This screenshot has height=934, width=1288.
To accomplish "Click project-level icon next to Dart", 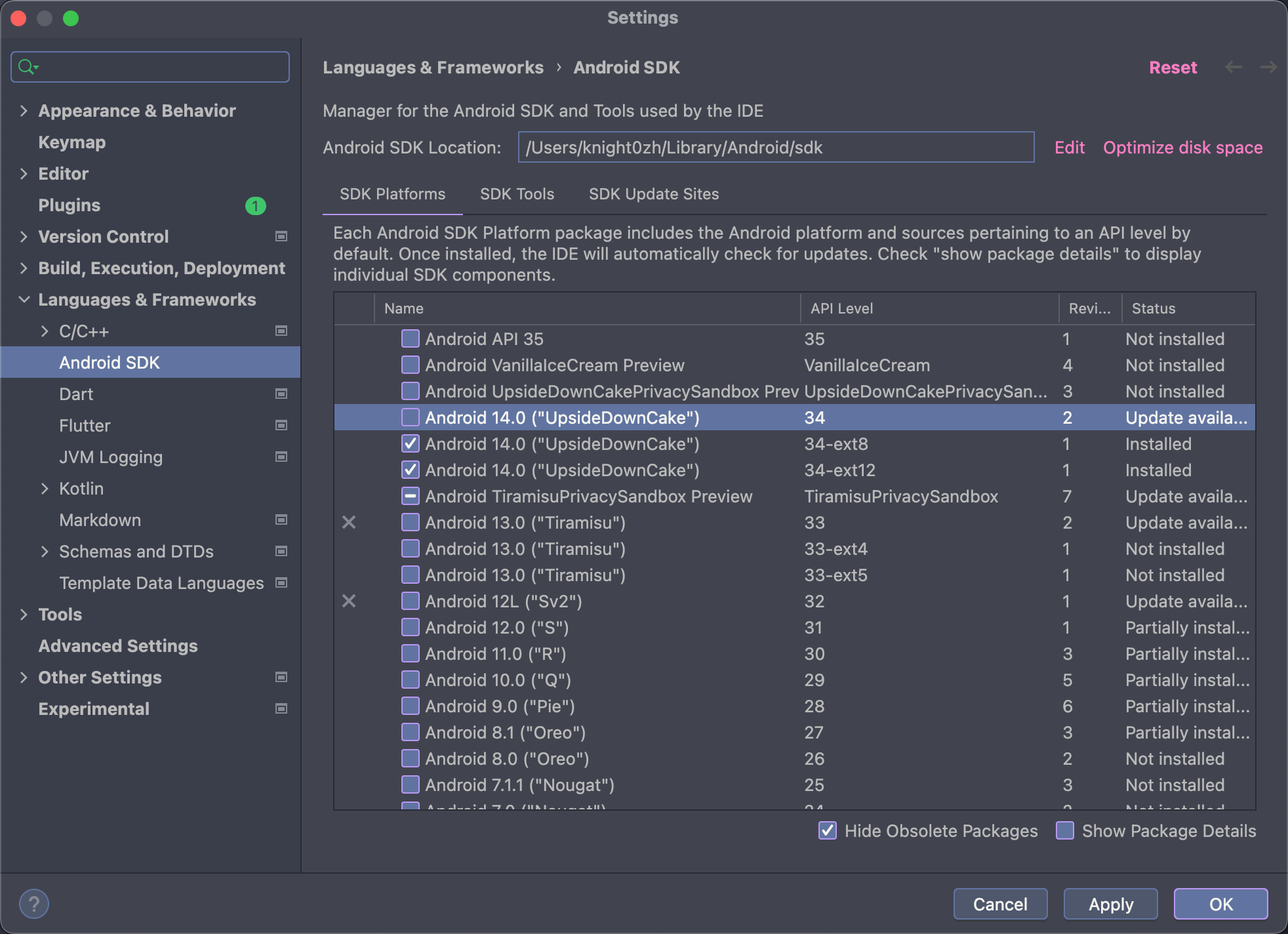I will 281,394.
